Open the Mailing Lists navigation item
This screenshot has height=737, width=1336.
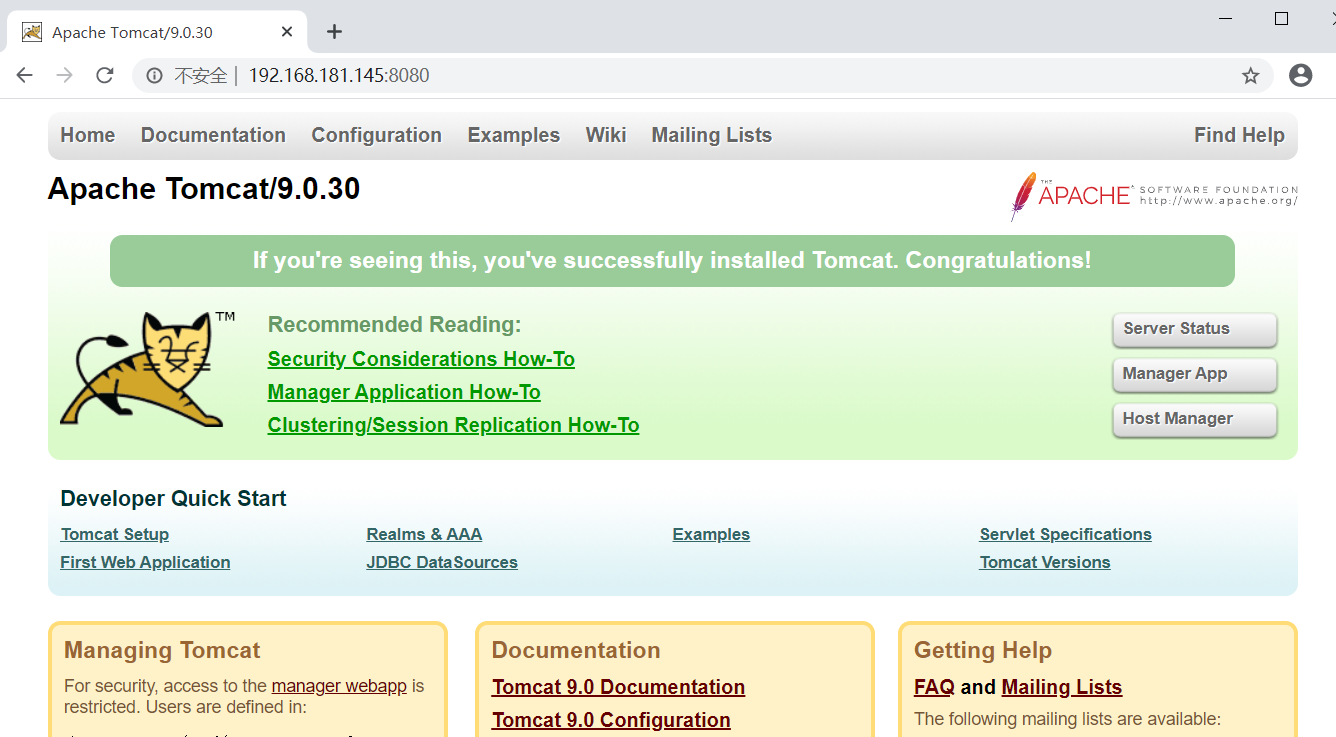coord(712,135)
